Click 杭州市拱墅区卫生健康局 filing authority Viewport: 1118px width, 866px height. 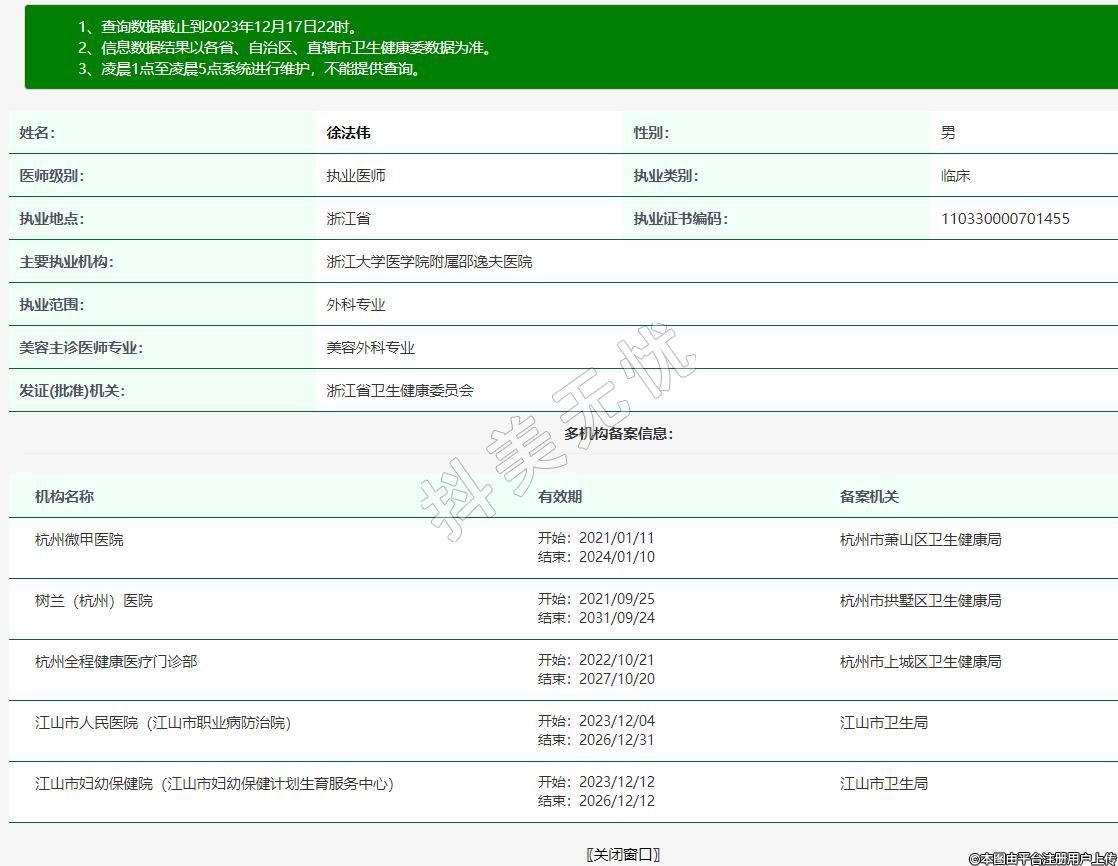(x=920, y=601)
